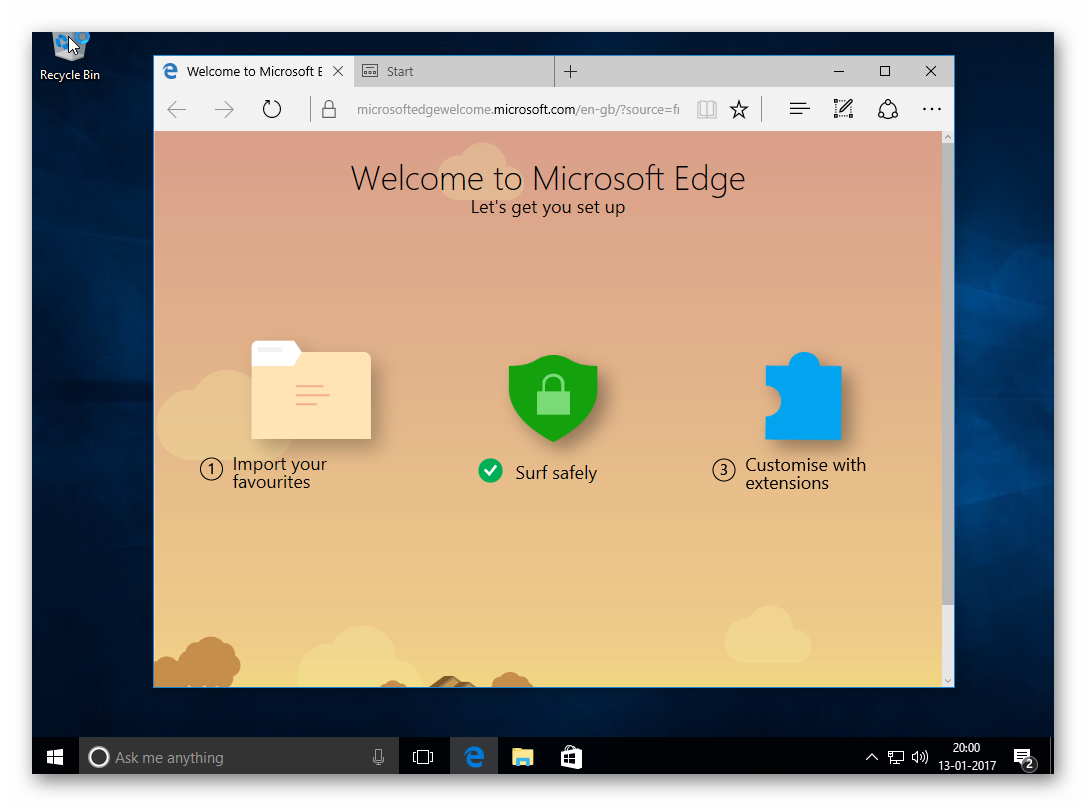Open the Import your favourites link

280,473
